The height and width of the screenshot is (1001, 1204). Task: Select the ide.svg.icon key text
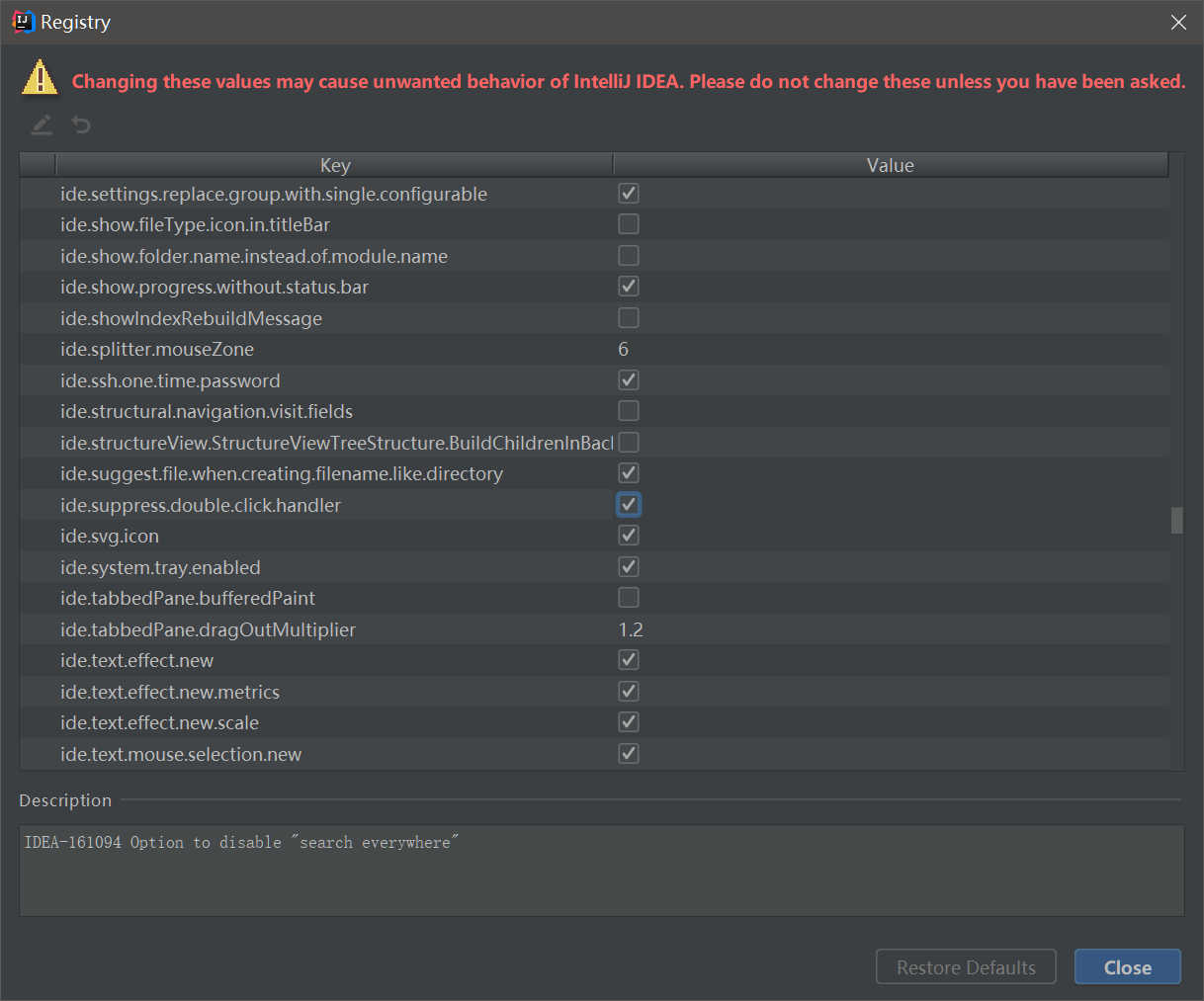coord(110,536)
